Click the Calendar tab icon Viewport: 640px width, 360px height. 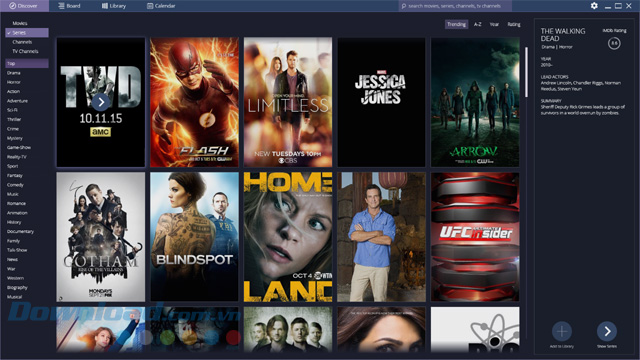tap(150, 6)
